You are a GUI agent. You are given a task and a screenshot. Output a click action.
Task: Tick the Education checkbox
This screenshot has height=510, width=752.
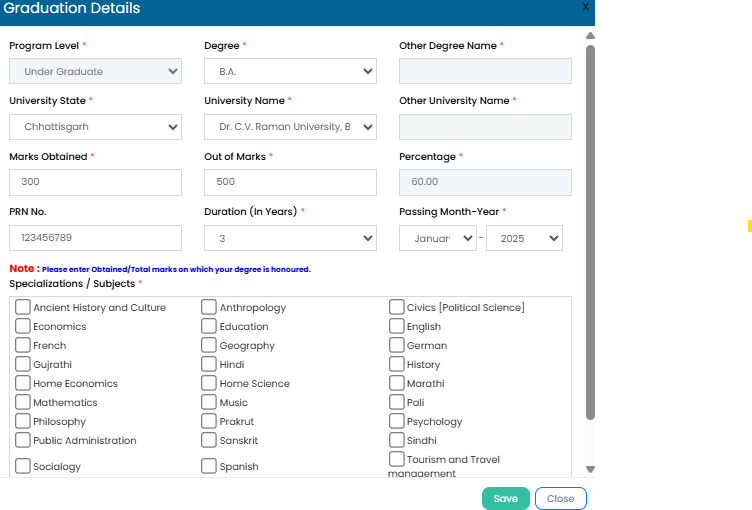(x=209, y=326)
